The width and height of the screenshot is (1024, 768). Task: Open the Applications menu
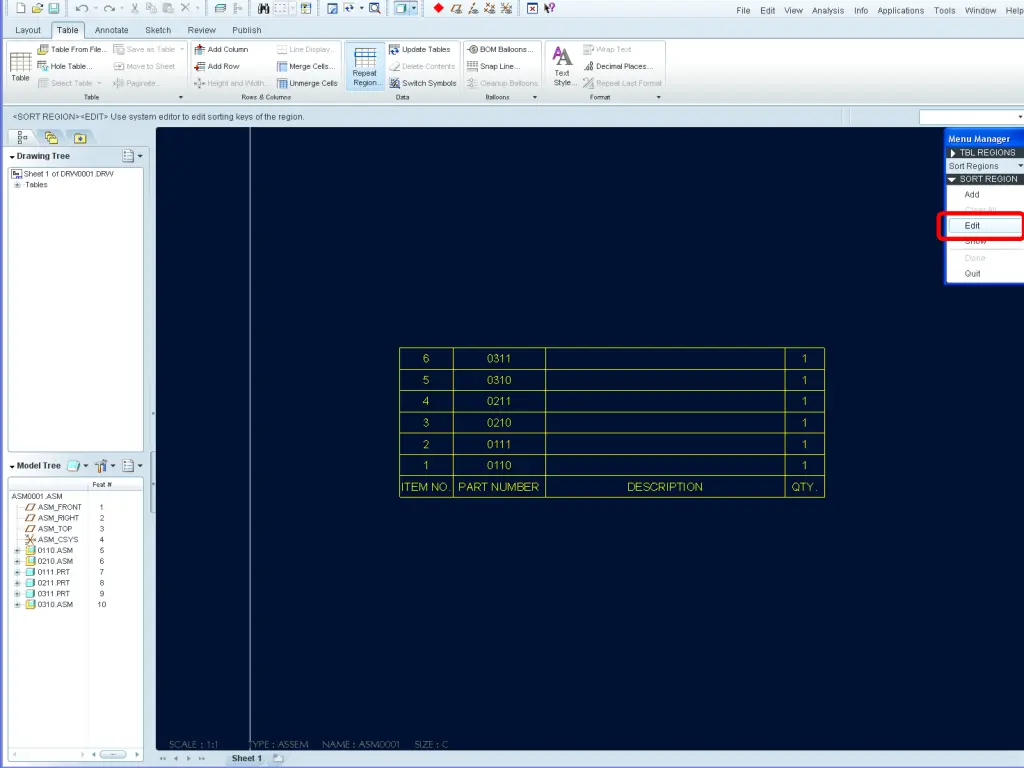(901, 10)
